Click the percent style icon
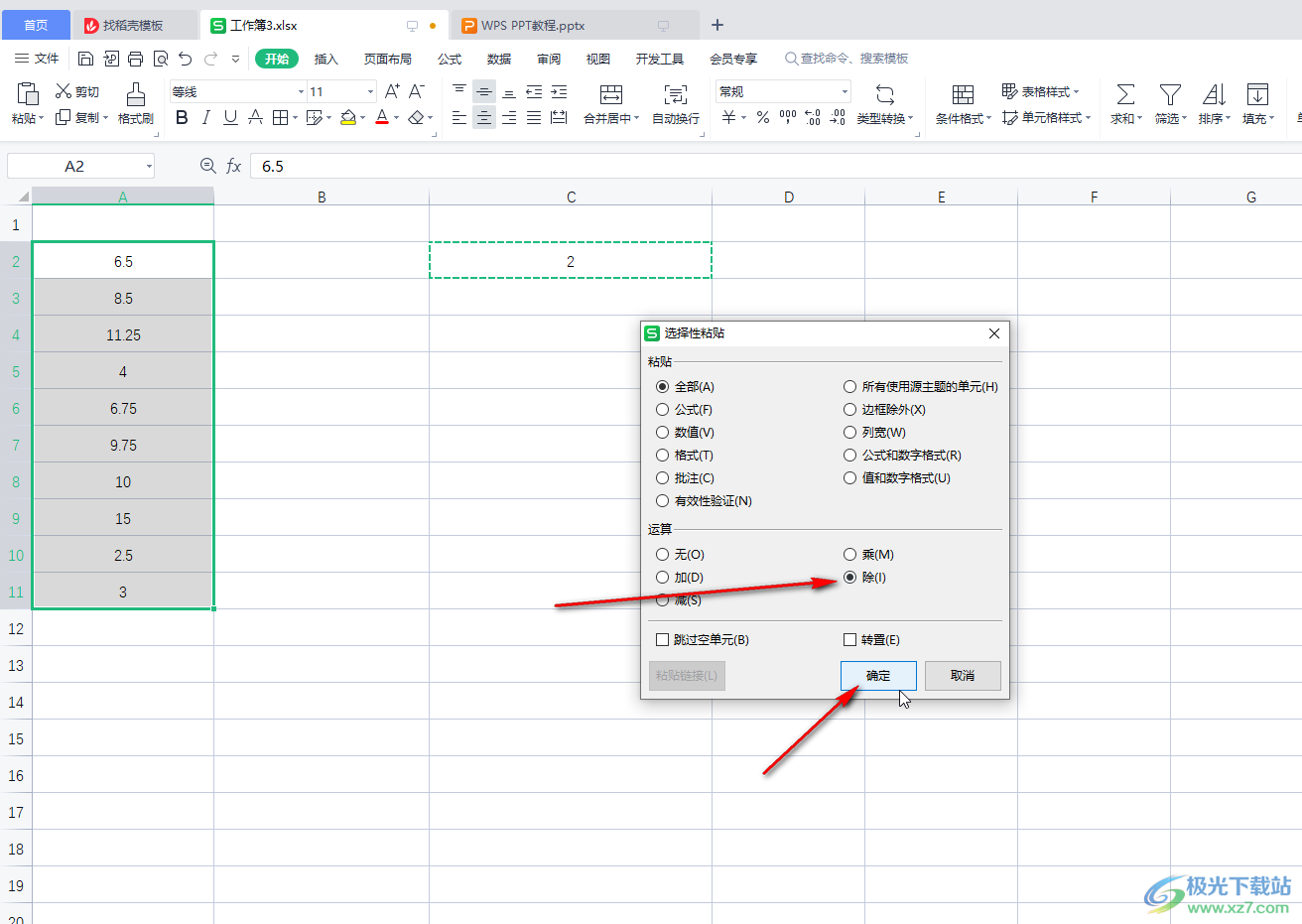The width and height of the screenshot is (1302, 924). tap(762, 118)
